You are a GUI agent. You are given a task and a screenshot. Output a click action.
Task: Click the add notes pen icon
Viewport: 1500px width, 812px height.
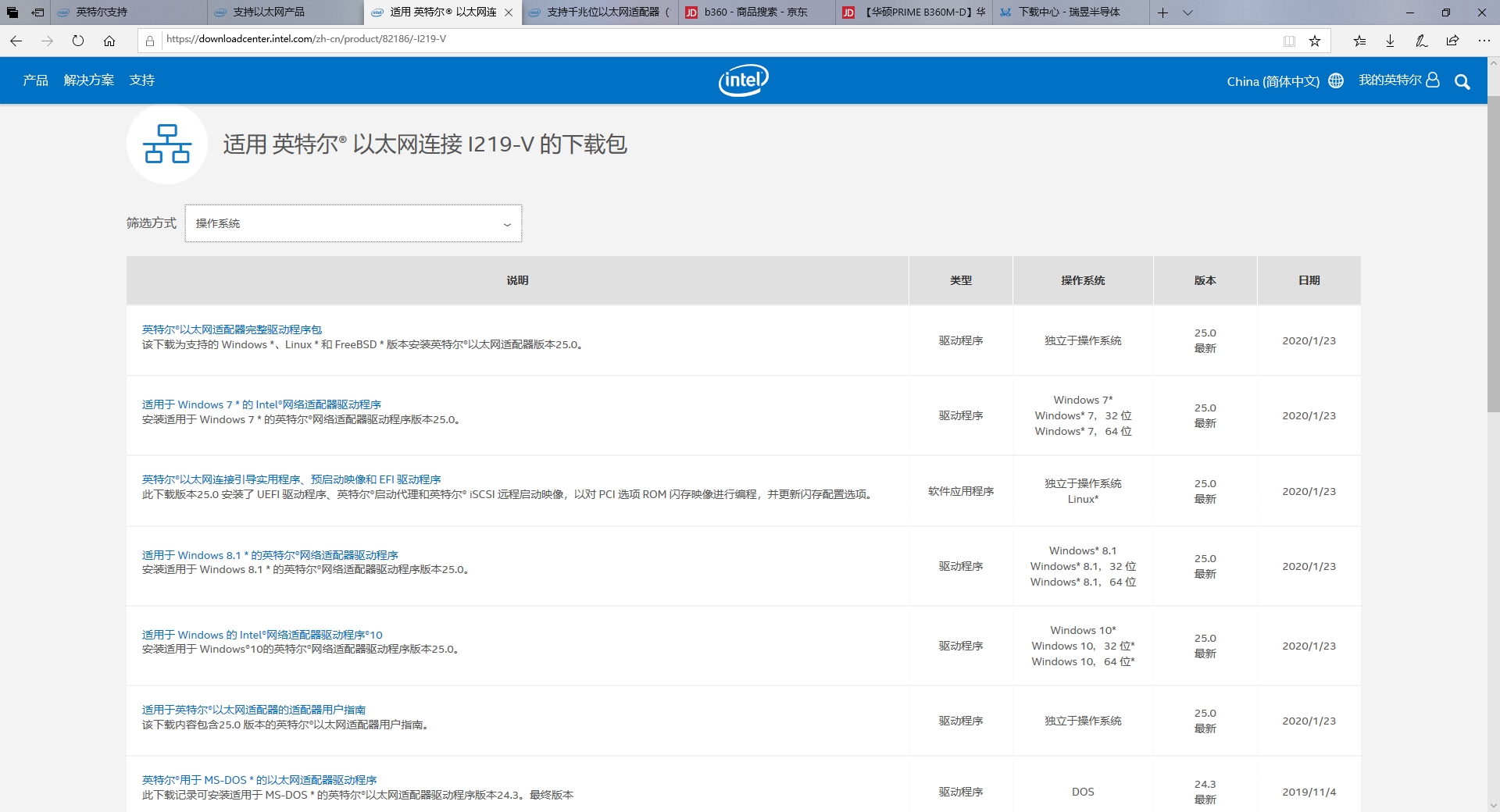1421,41
